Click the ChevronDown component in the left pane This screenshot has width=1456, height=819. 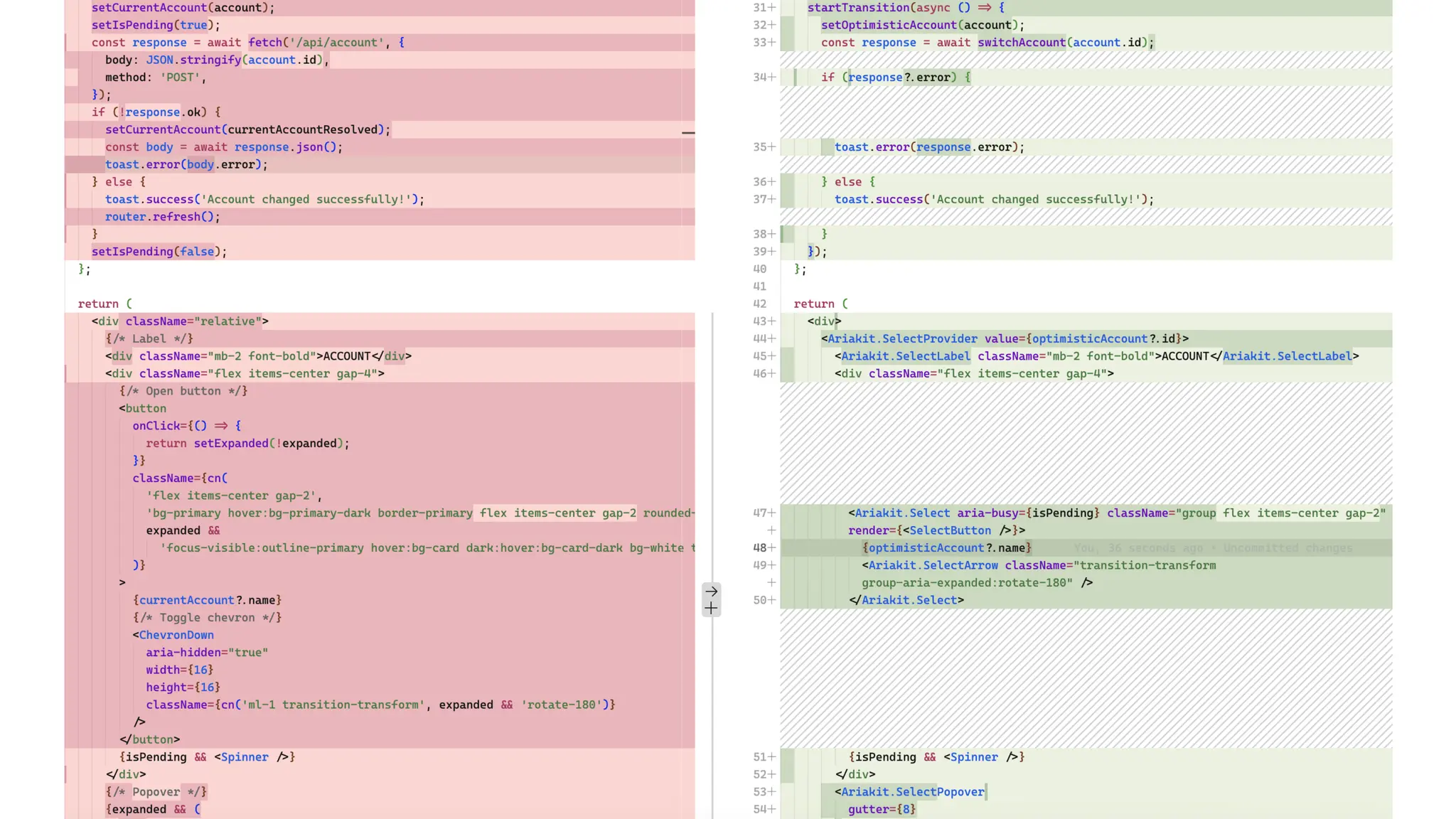[x=176, y=636]
